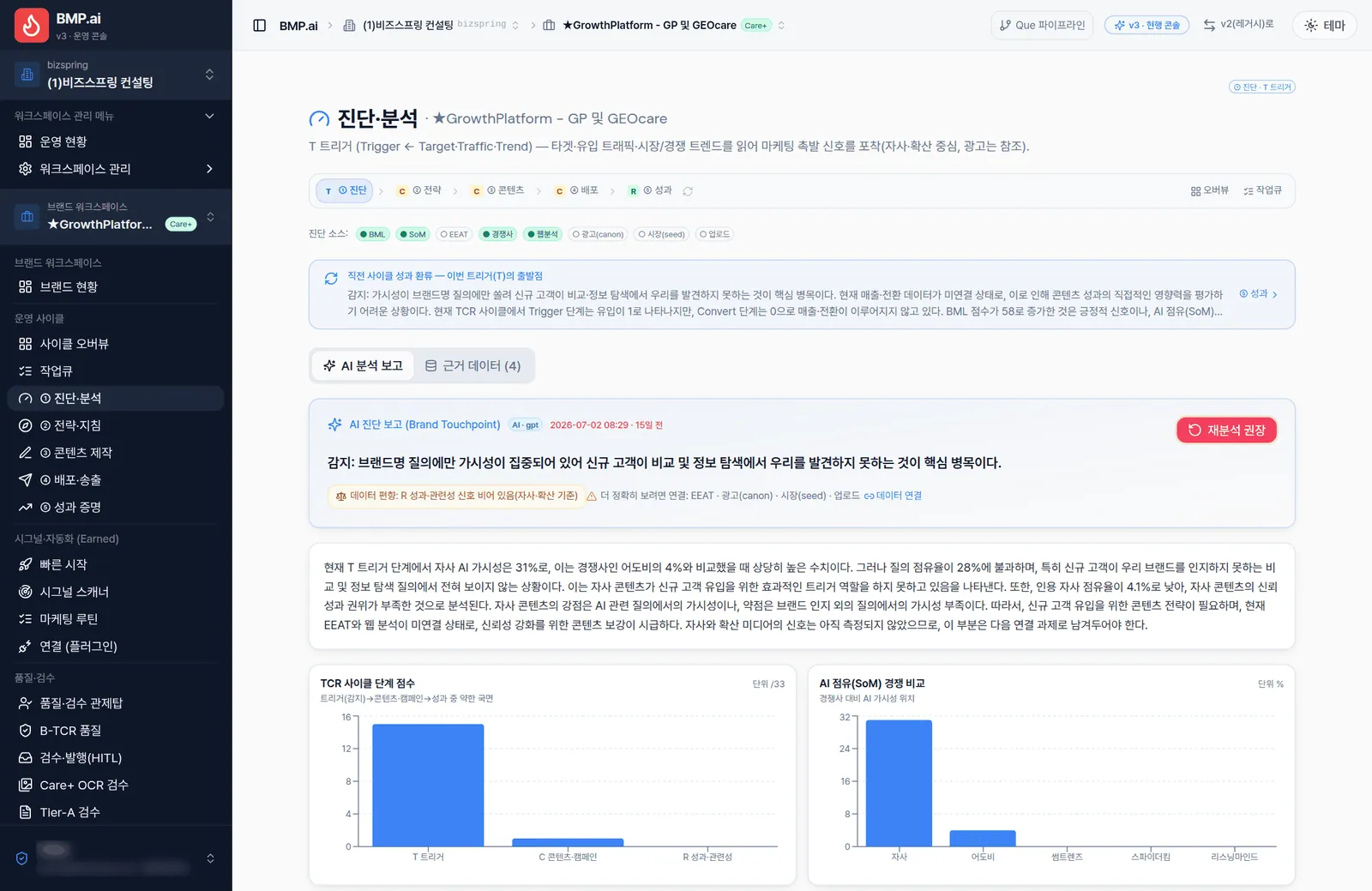Screen dimensions: 1372x891
Task: Click the Tier-A 검수 document icon
Action: coord(26,812)
